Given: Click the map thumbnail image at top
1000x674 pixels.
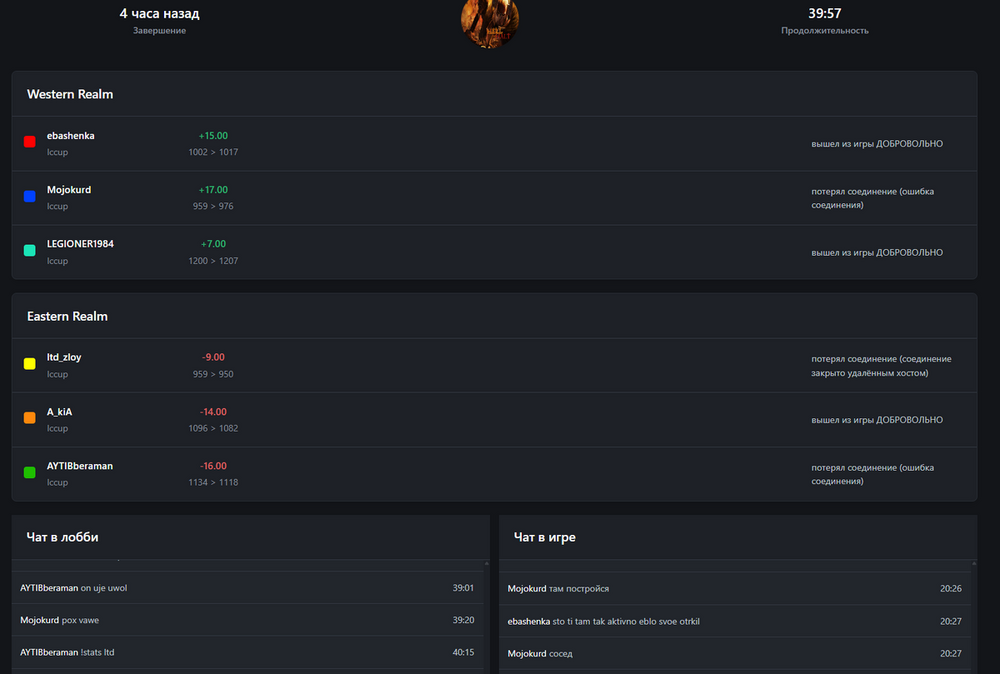Looking at the screenshot, I should click(489, 22).
